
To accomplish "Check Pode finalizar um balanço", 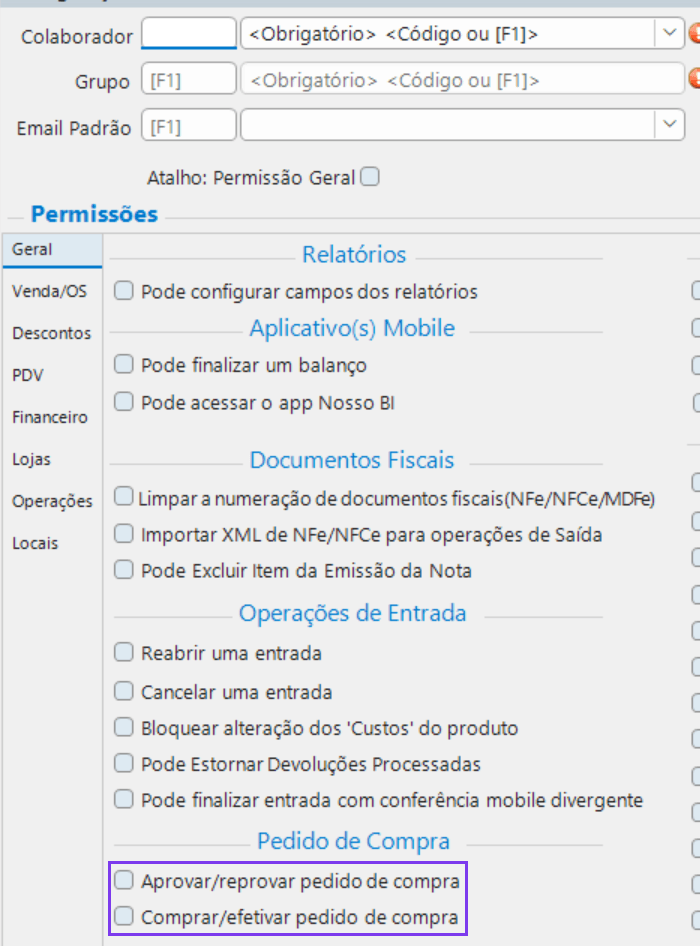I will (124, 364).
